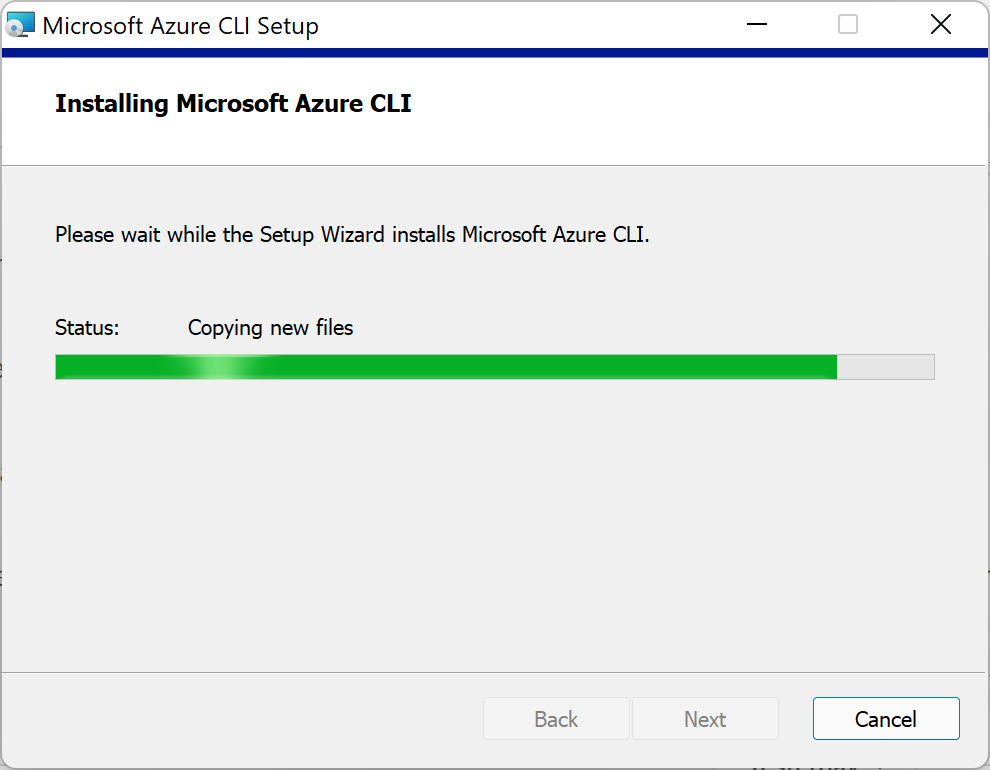The image size is (990, 770).
Task: Click the unfilled gray end of progress bar
Action: point(886,367)
